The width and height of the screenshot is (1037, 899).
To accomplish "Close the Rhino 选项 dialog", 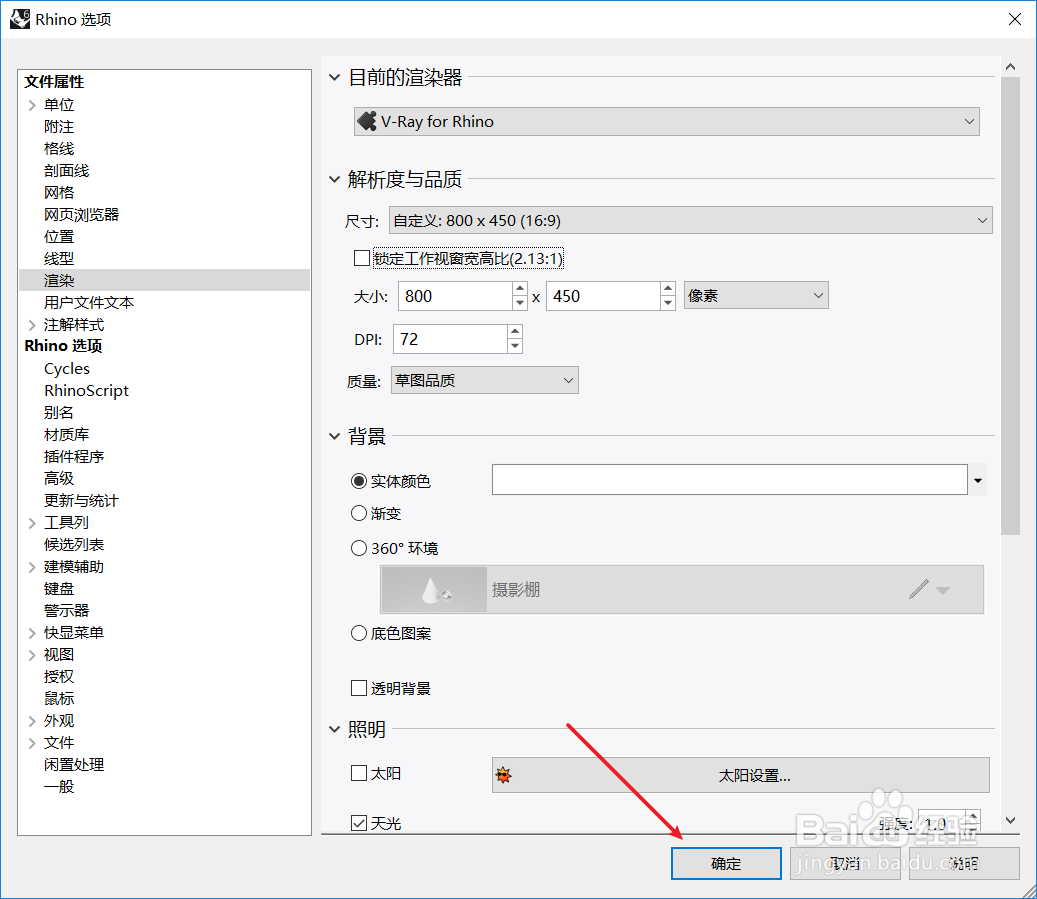I will 1015,19.
